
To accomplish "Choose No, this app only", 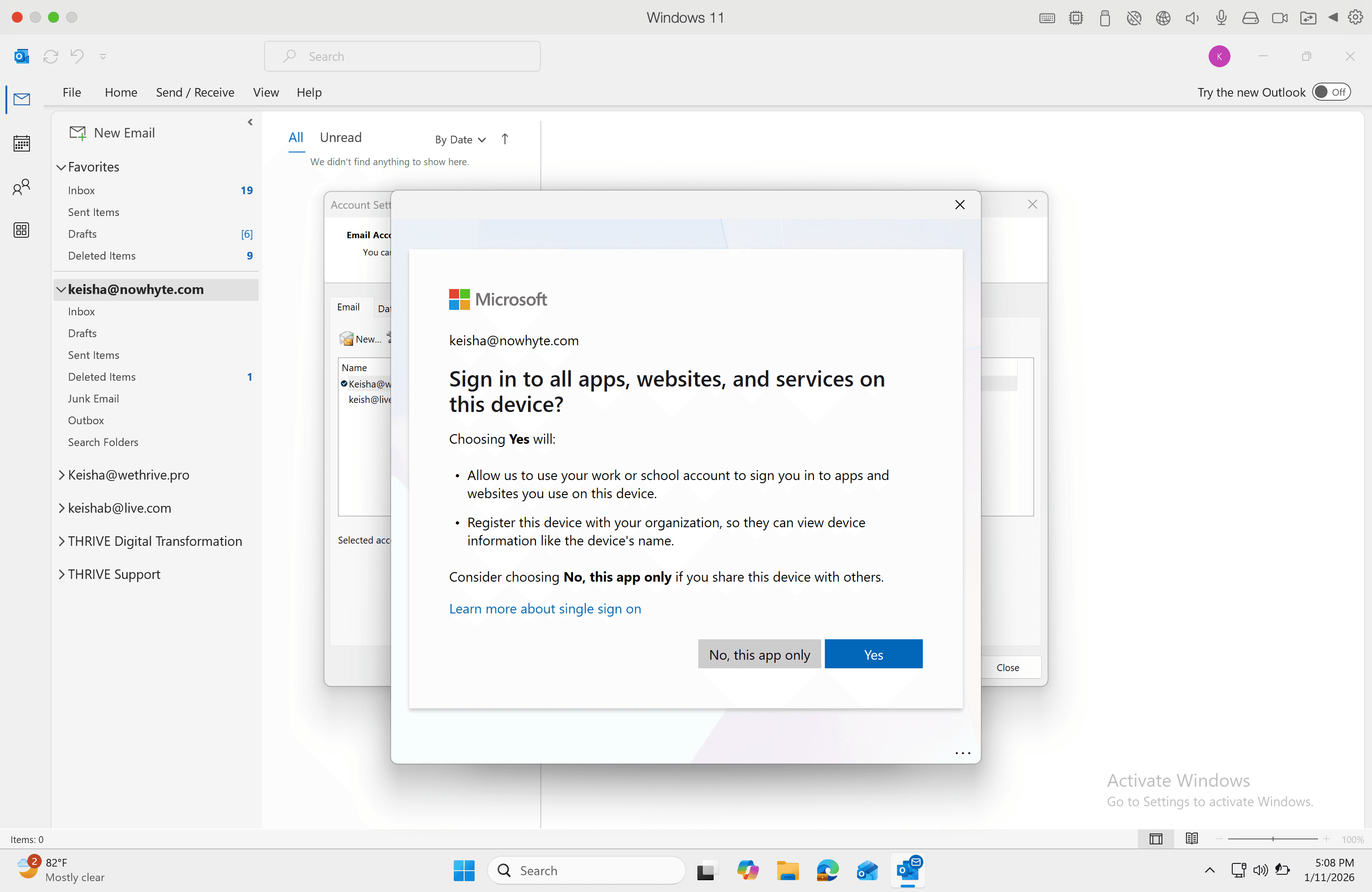I will tap(759, 654).
